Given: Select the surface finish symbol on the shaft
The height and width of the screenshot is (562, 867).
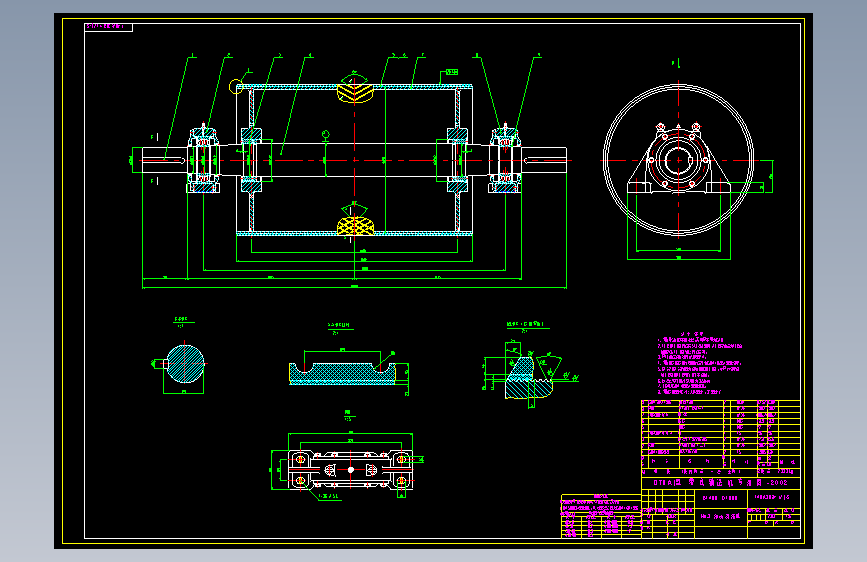Looking at the screenshot, I should point(326,134).
